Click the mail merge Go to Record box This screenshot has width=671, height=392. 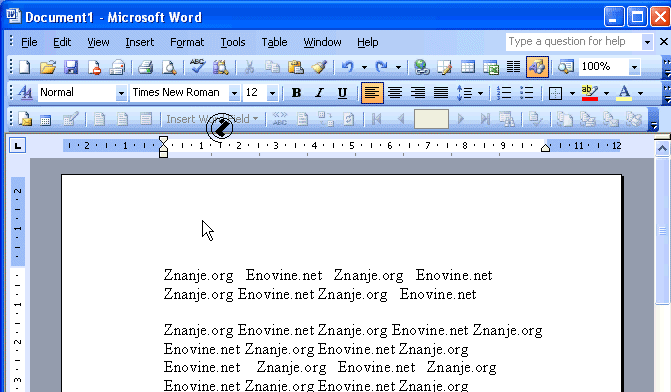431,119
